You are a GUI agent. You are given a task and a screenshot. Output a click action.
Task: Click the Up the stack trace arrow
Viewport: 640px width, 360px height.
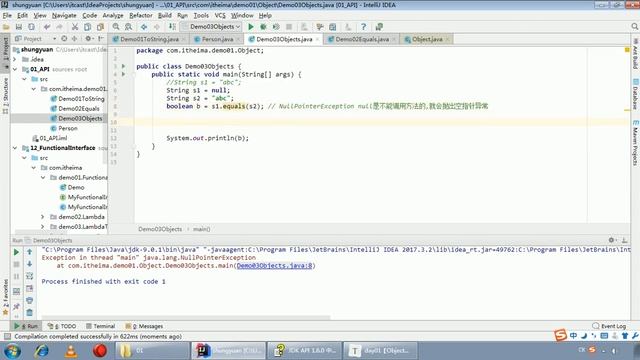pos(29,252)
